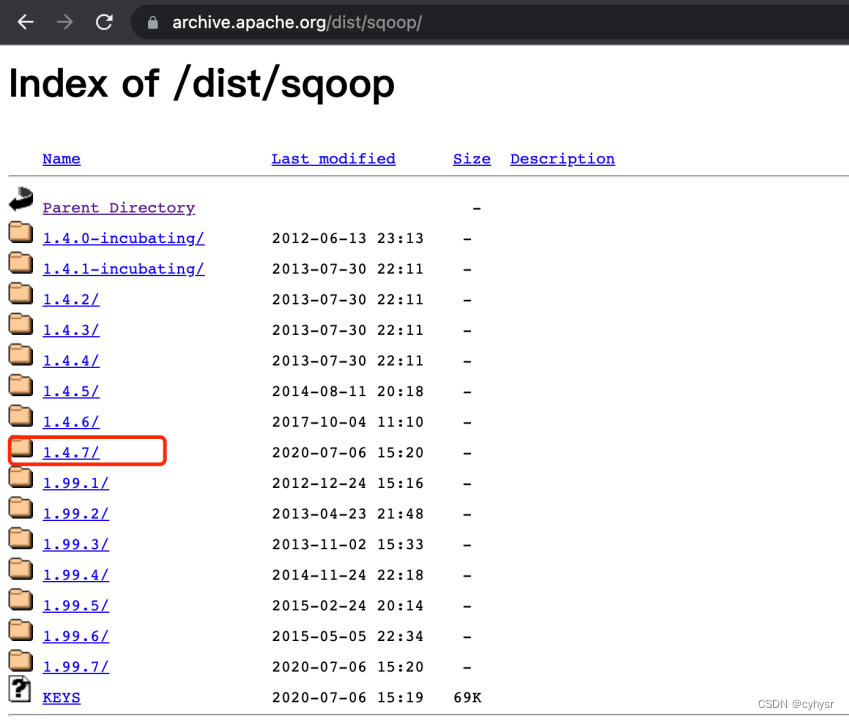Click the unknown-file icon beside KEYS
Image resolution: width=849 pixels, height=720 pixels.
coord(19,689)
